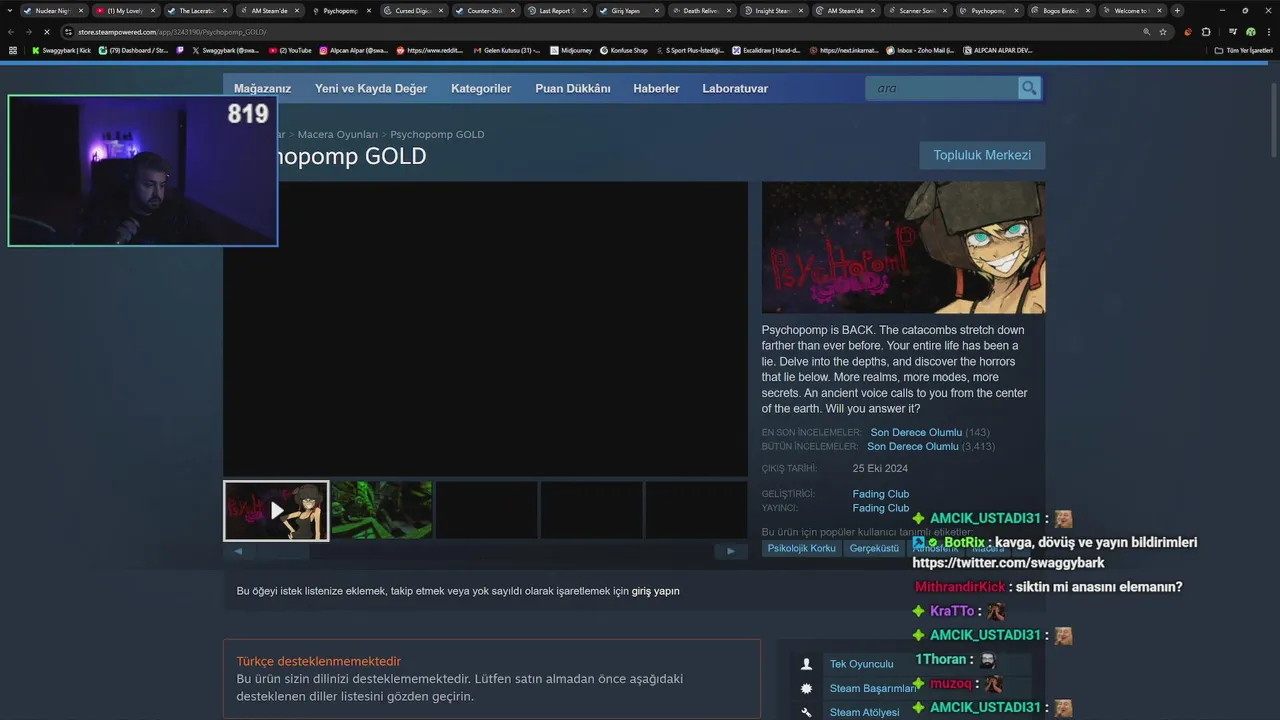Open Yeni ve Kayda Değer menu
The height and width of the screenshot is (720, 1280).
371,88
